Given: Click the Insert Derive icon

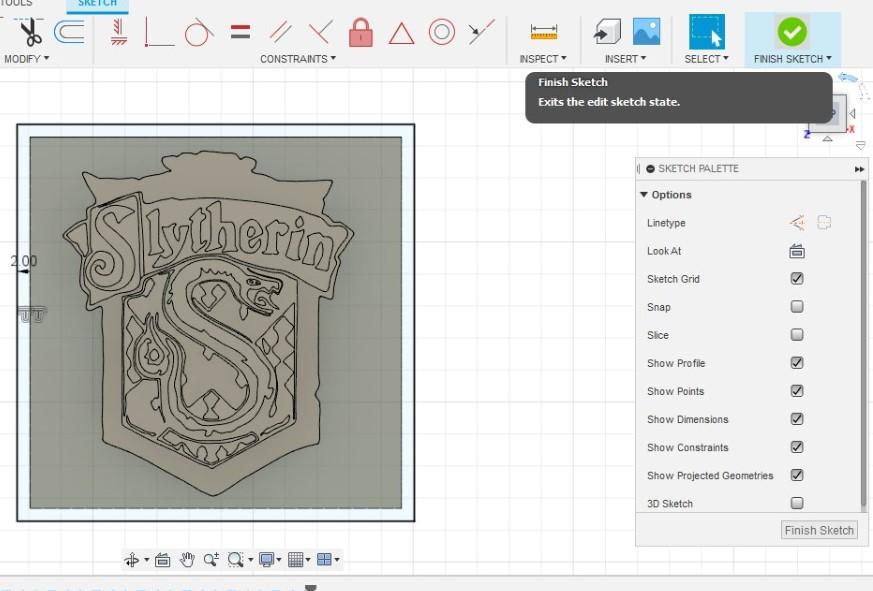Looking at the screenshot, I should pos(607,31).
